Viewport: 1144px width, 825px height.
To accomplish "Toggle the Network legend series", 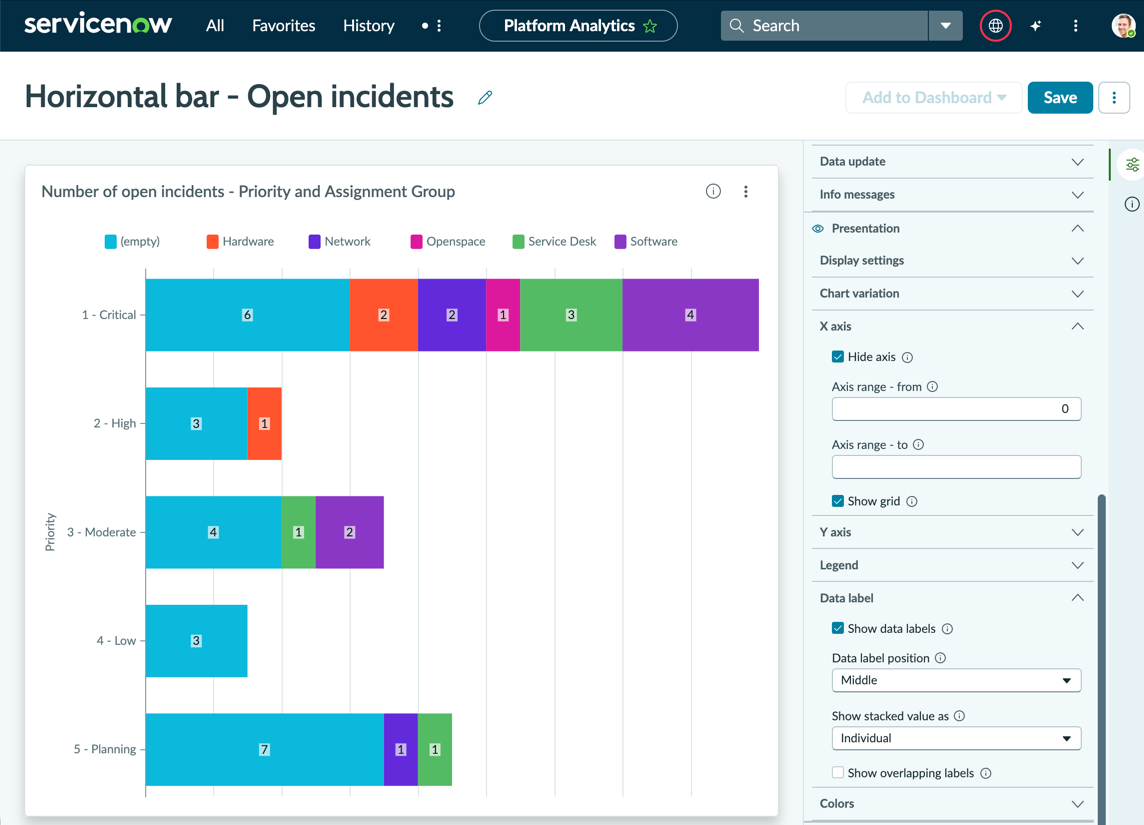I will pos(340,241).
